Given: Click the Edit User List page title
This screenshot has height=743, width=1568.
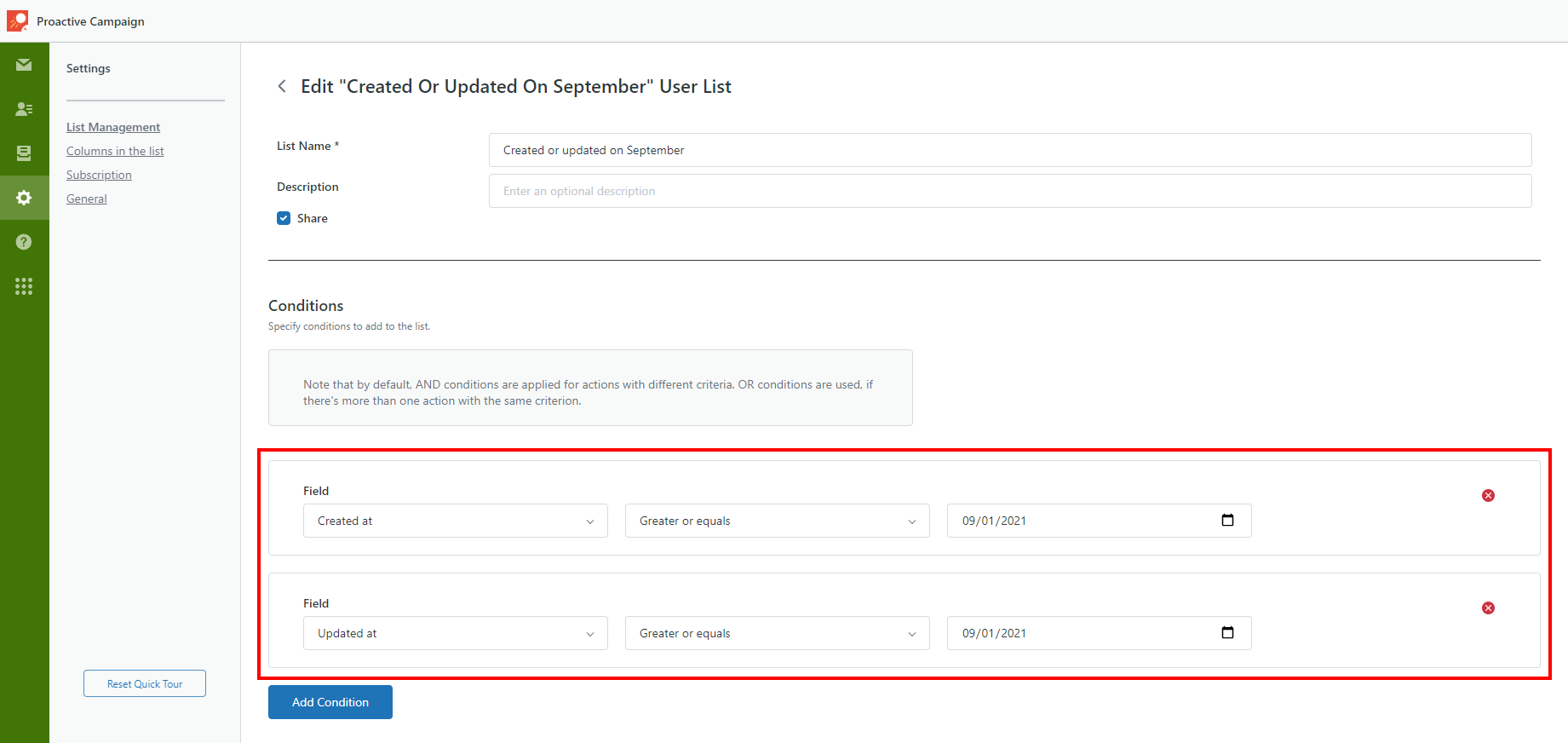Looking at the screenshot, I should pos(516,86).
